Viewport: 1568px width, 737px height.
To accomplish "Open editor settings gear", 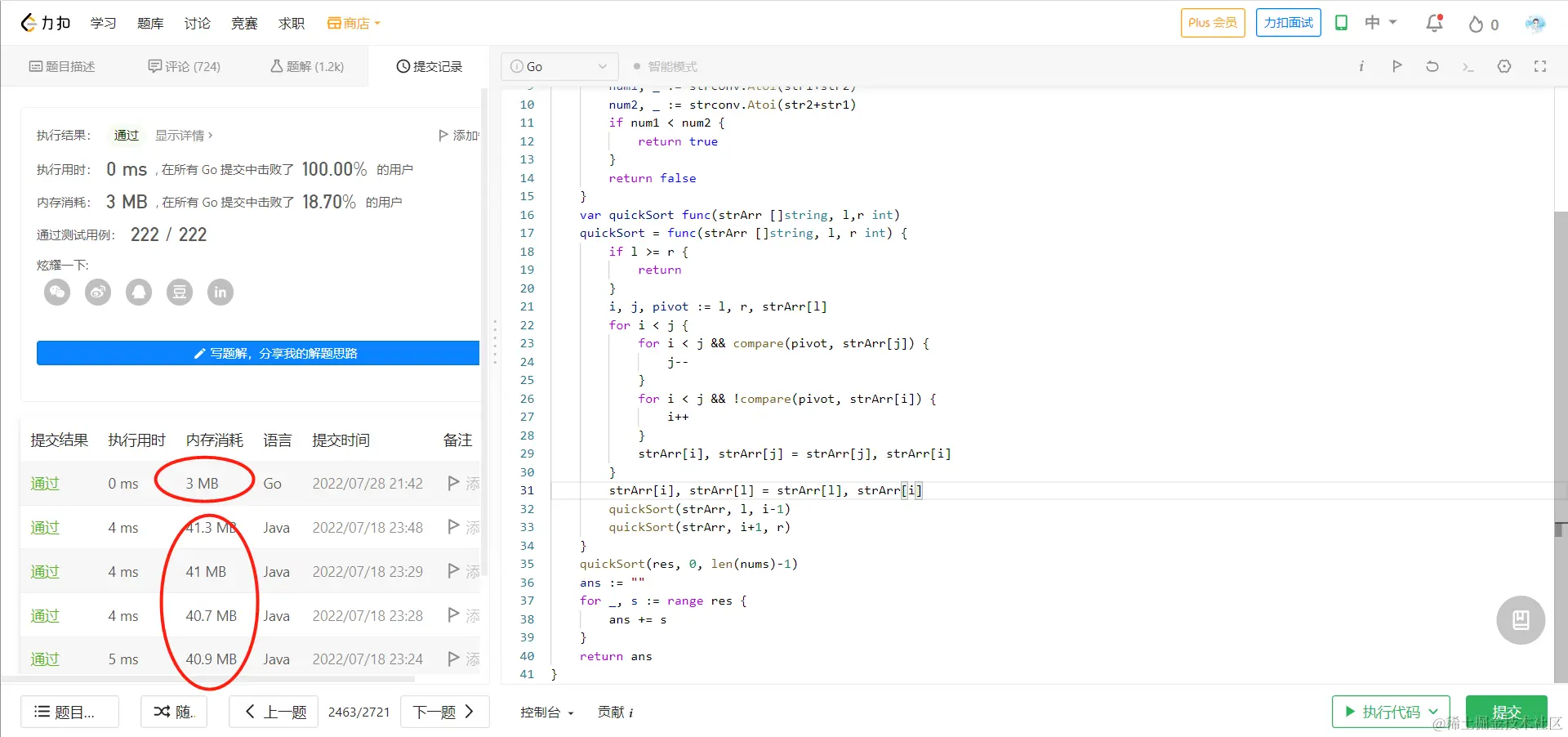I will [1504, 66].
